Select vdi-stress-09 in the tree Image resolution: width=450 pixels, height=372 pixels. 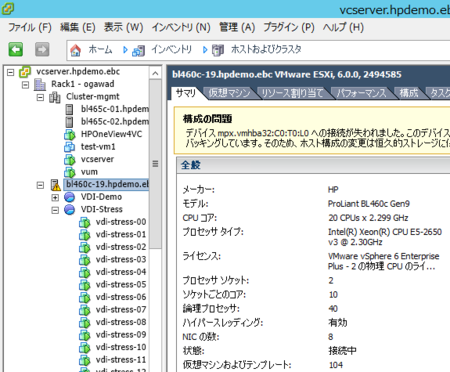[121, 335]
